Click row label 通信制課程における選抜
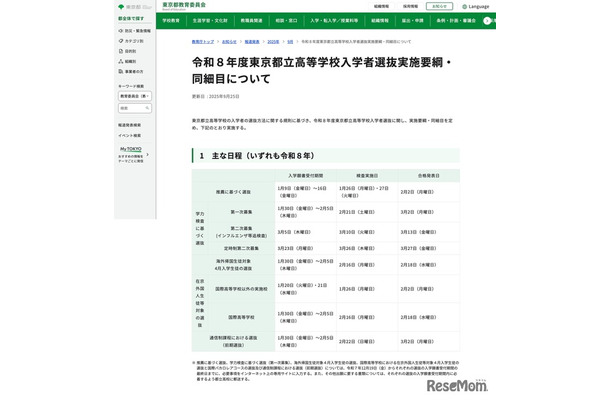 coord(233,342)
